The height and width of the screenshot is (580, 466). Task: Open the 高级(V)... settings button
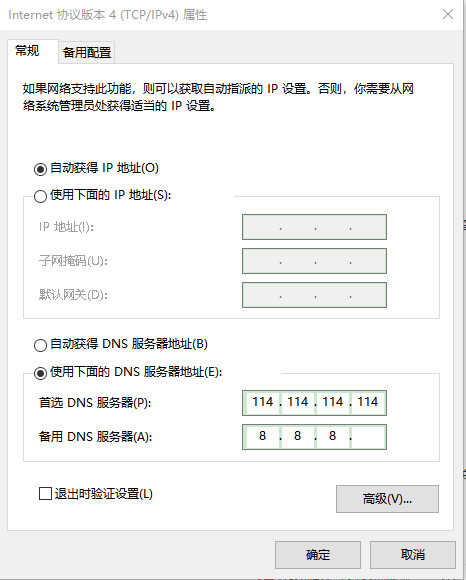387,499
